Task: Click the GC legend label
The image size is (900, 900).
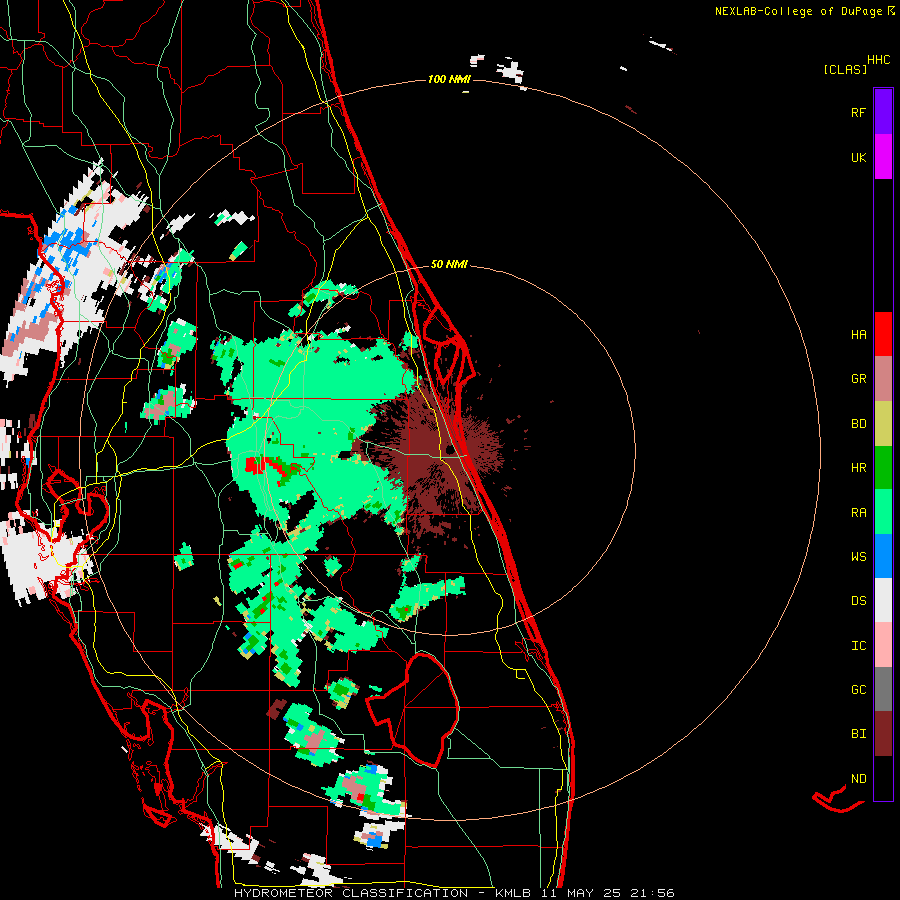Action: click(x=858, y=690)
